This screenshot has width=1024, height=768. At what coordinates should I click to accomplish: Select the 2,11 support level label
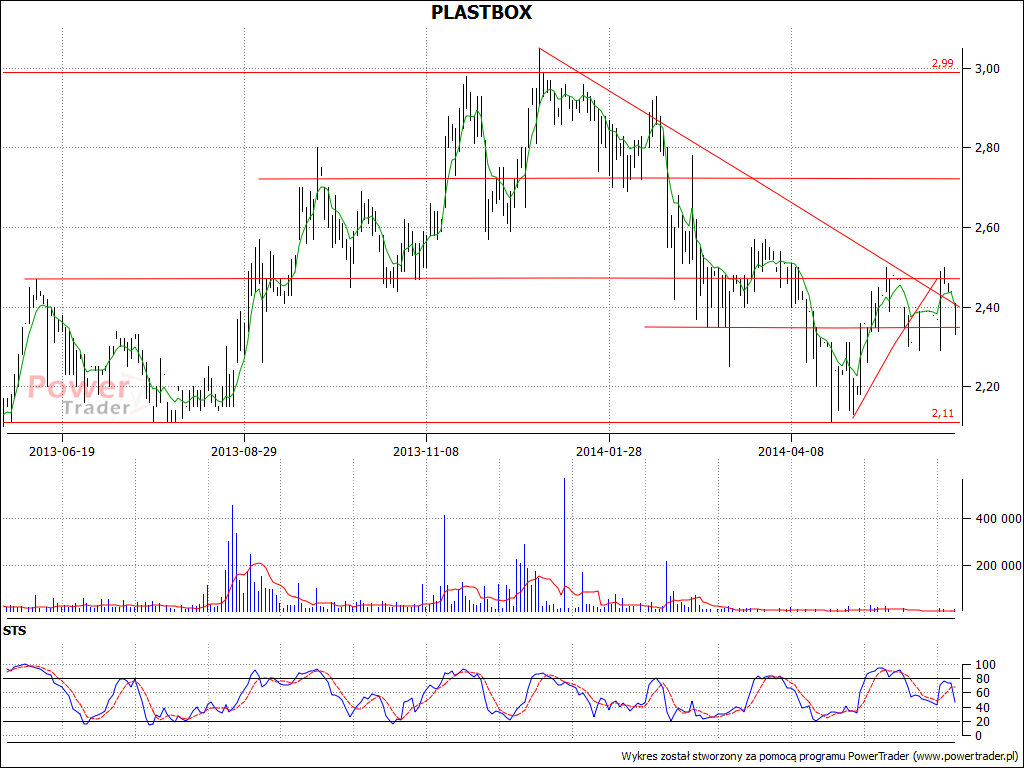(x=942, y=413)
